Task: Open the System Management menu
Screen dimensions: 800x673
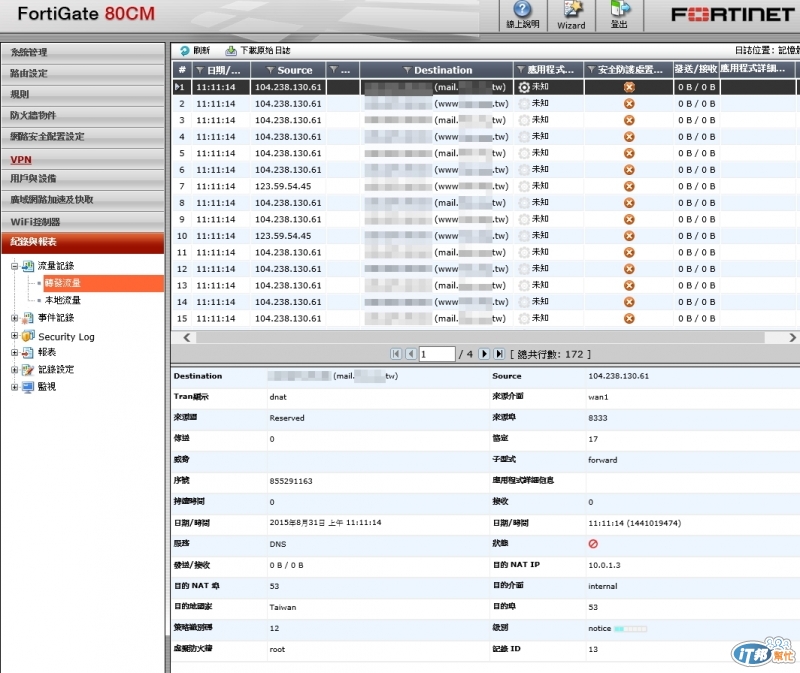Action: point(83,52)
